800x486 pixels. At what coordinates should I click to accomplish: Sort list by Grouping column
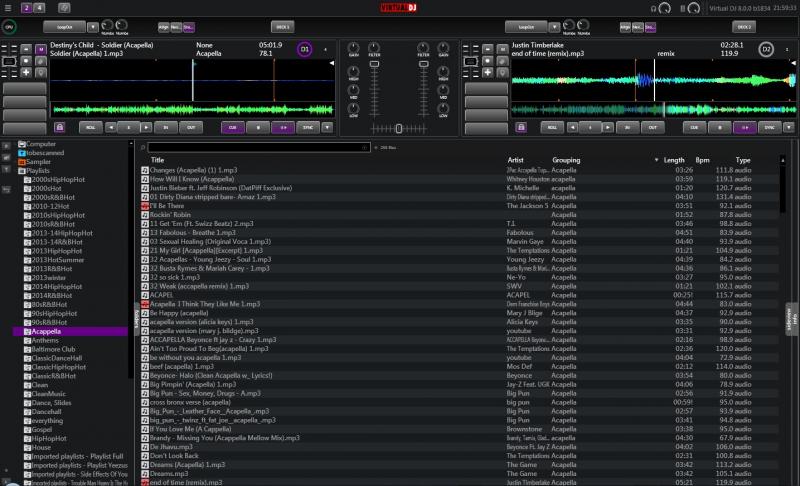point(566,160)
